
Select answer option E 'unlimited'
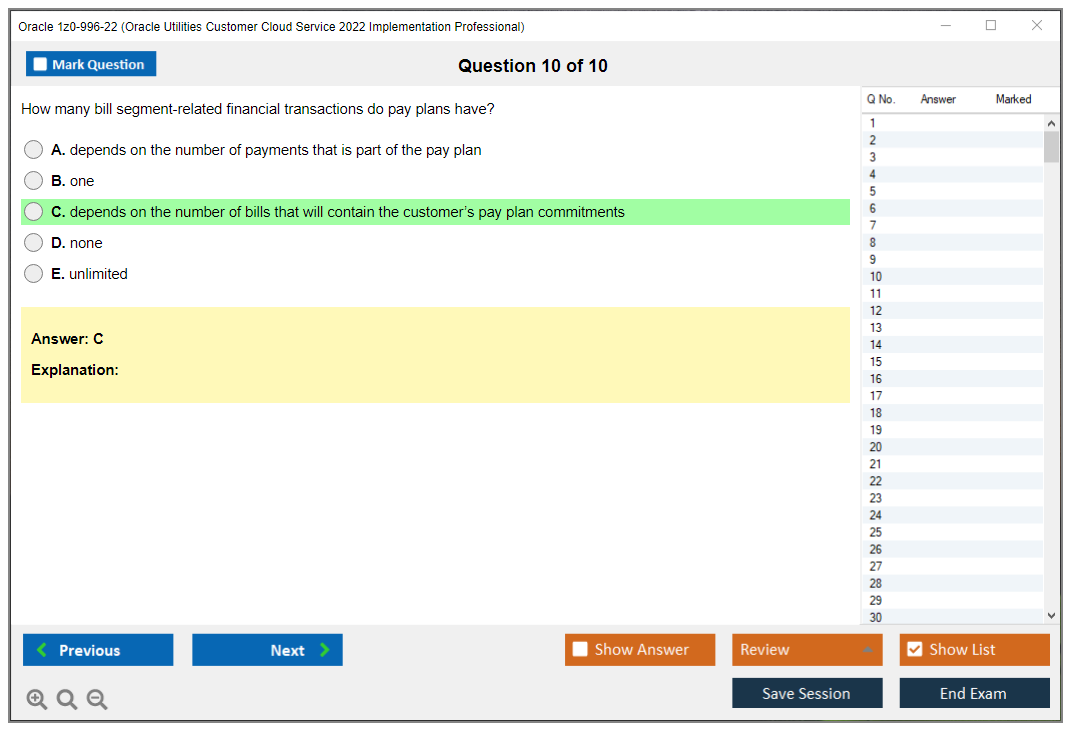33,273
